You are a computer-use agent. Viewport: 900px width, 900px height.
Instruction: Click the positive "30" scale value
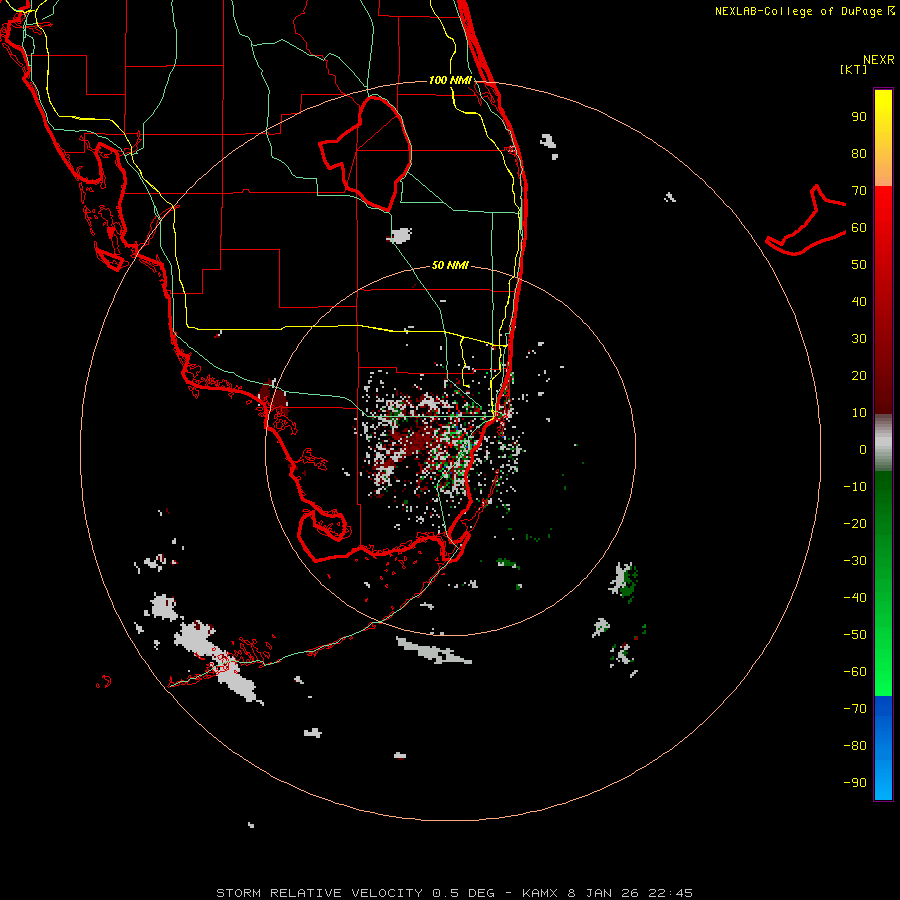point(859,339)
